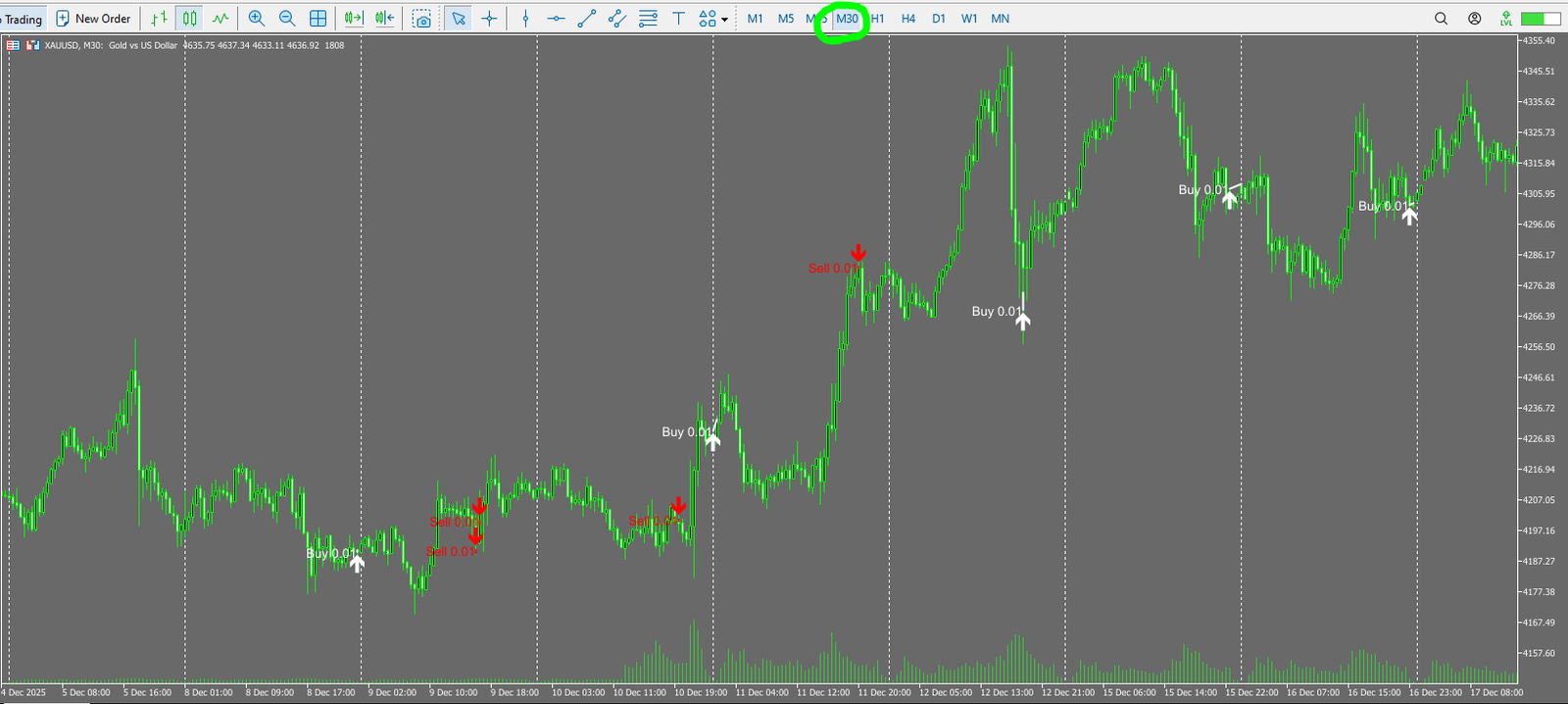Click time label 5 Dec 16:00
This screenshot has width=1568, height=704.
pos(148,692)
